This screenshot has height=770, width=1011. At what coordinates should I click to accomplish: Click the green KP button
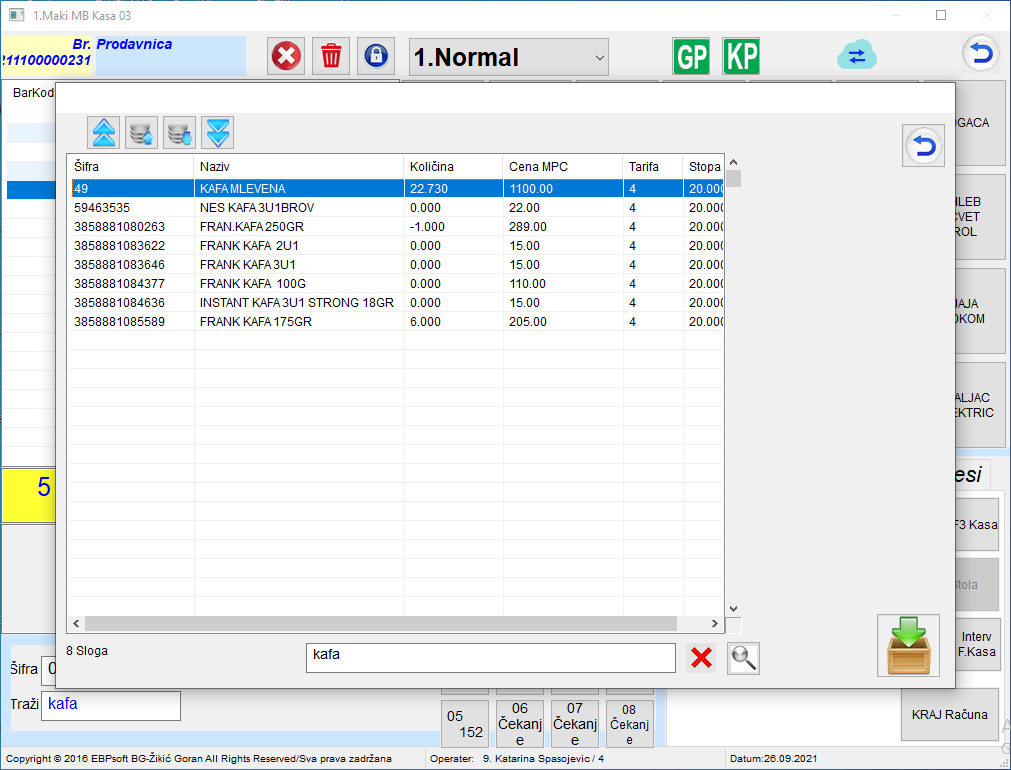coord(741,56)
